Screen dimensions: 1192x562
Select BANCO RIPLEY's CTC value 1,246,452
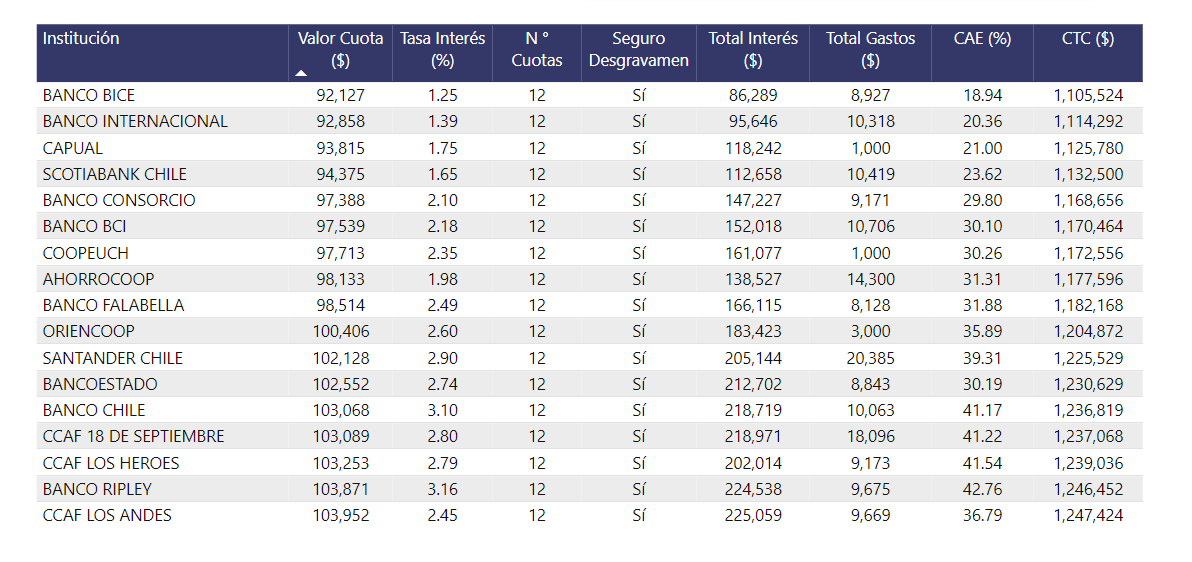(x=1088, y=489)
